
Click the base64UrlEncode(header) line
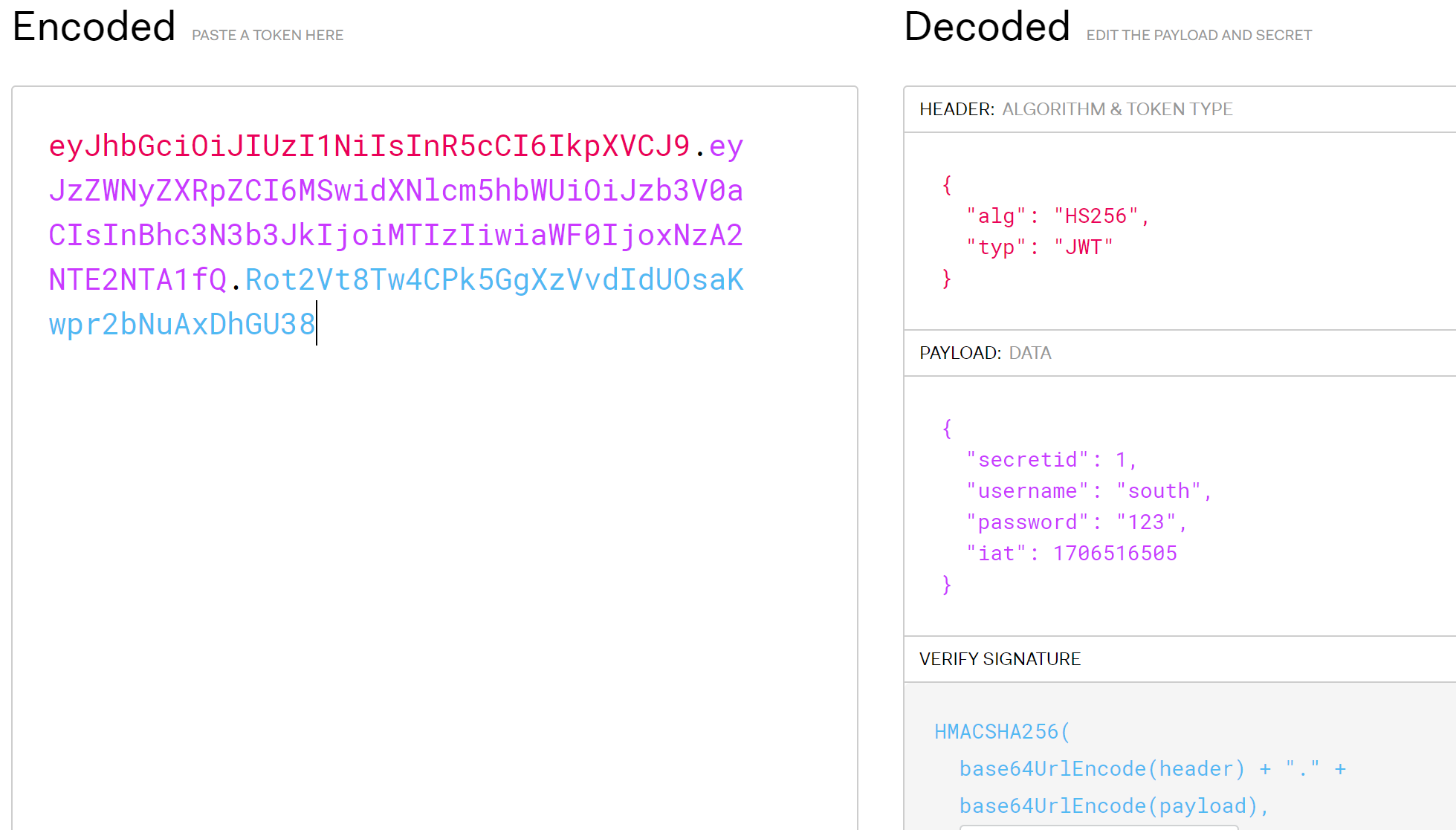(1101, 769)
